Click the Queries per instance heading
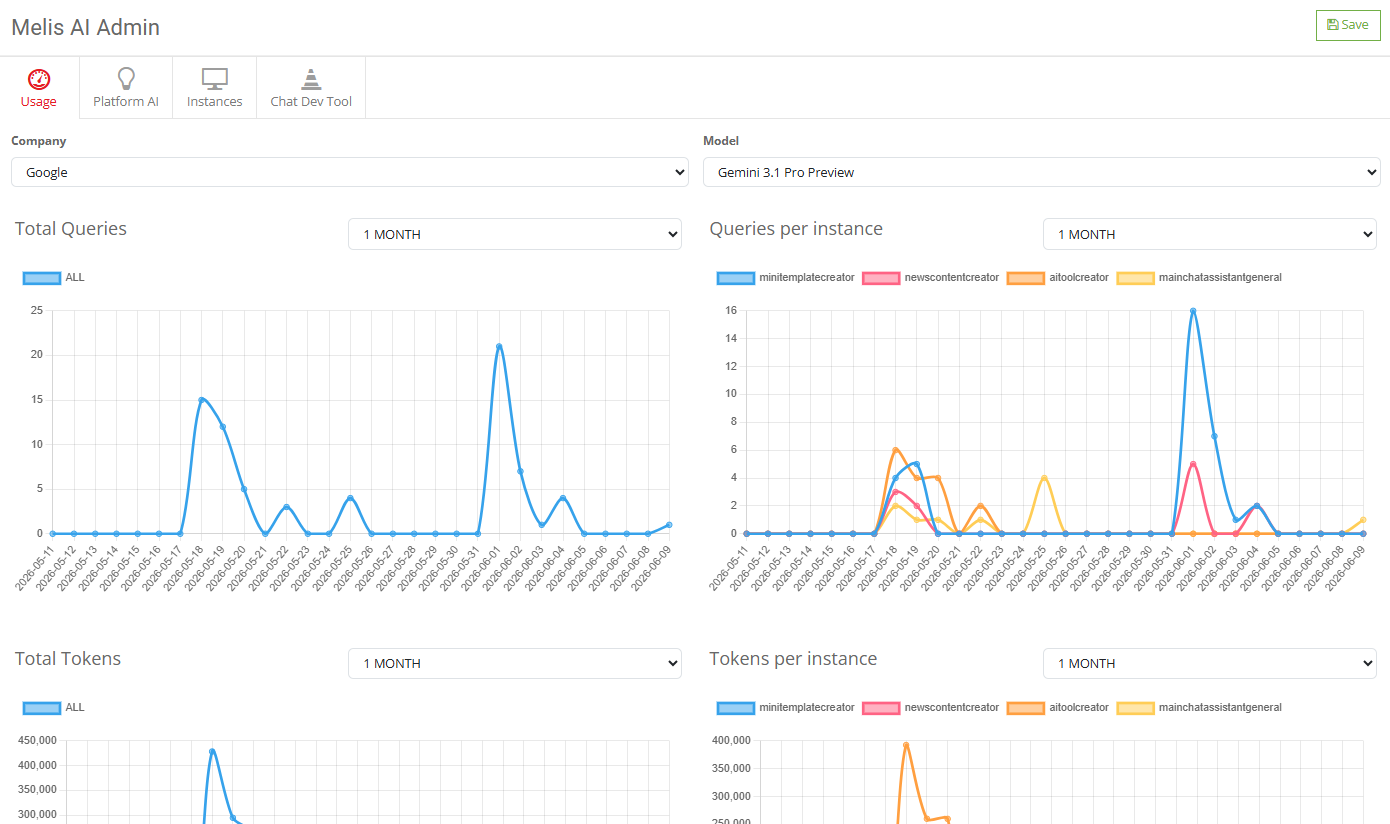Screen dimensions: 1390x824 pyautogui.click(x=796, y=228)
